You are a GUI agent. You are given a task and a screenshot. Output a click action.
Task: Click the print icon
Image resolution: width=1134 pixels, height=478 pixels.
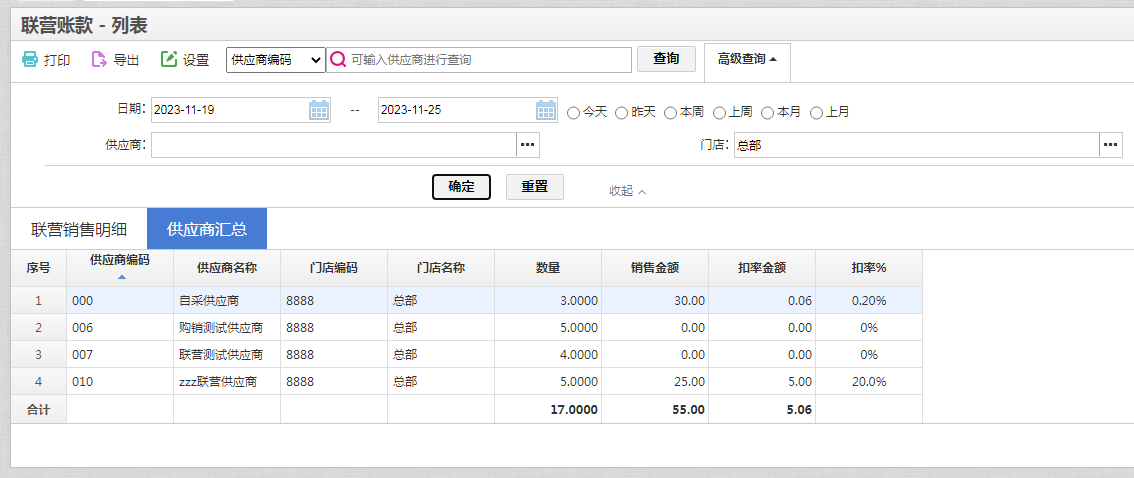30,59
